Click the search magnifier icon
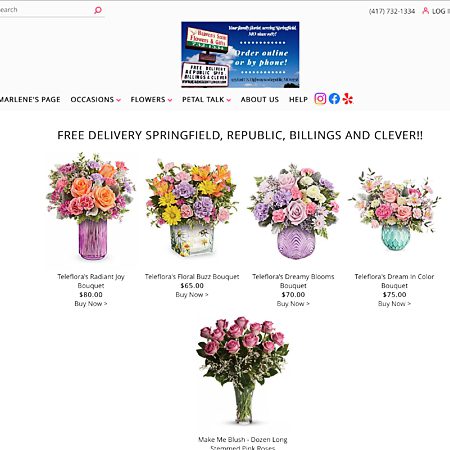450x450 pixels. coord(98,10)
